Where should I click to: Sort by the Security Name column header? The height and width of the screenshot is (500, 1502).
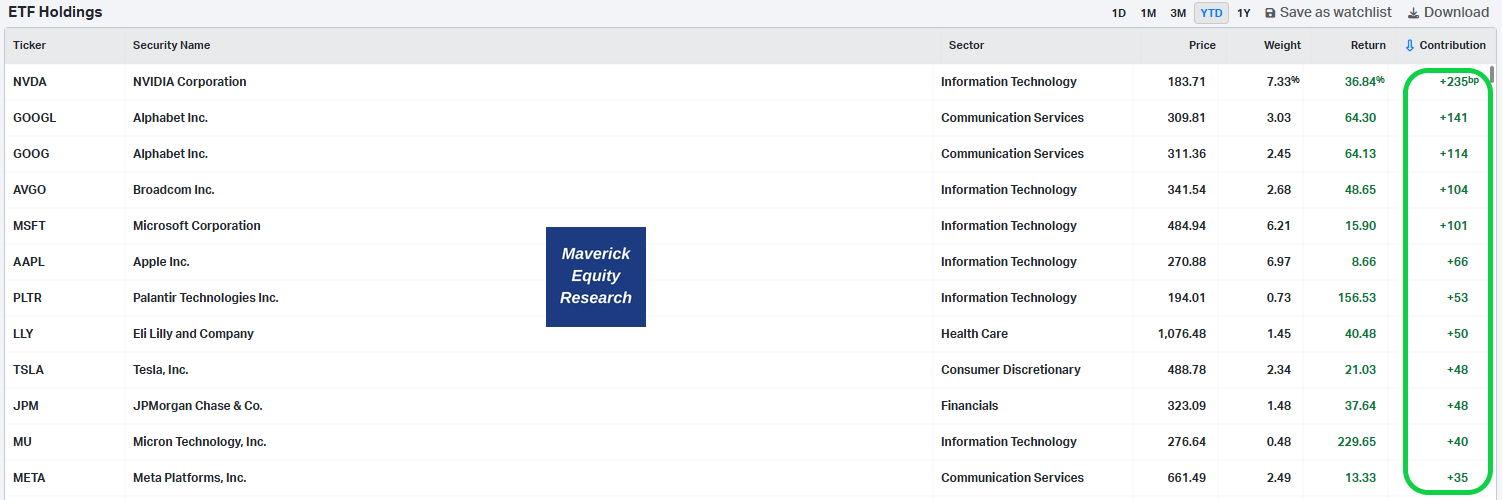click(x=171, y=46)
